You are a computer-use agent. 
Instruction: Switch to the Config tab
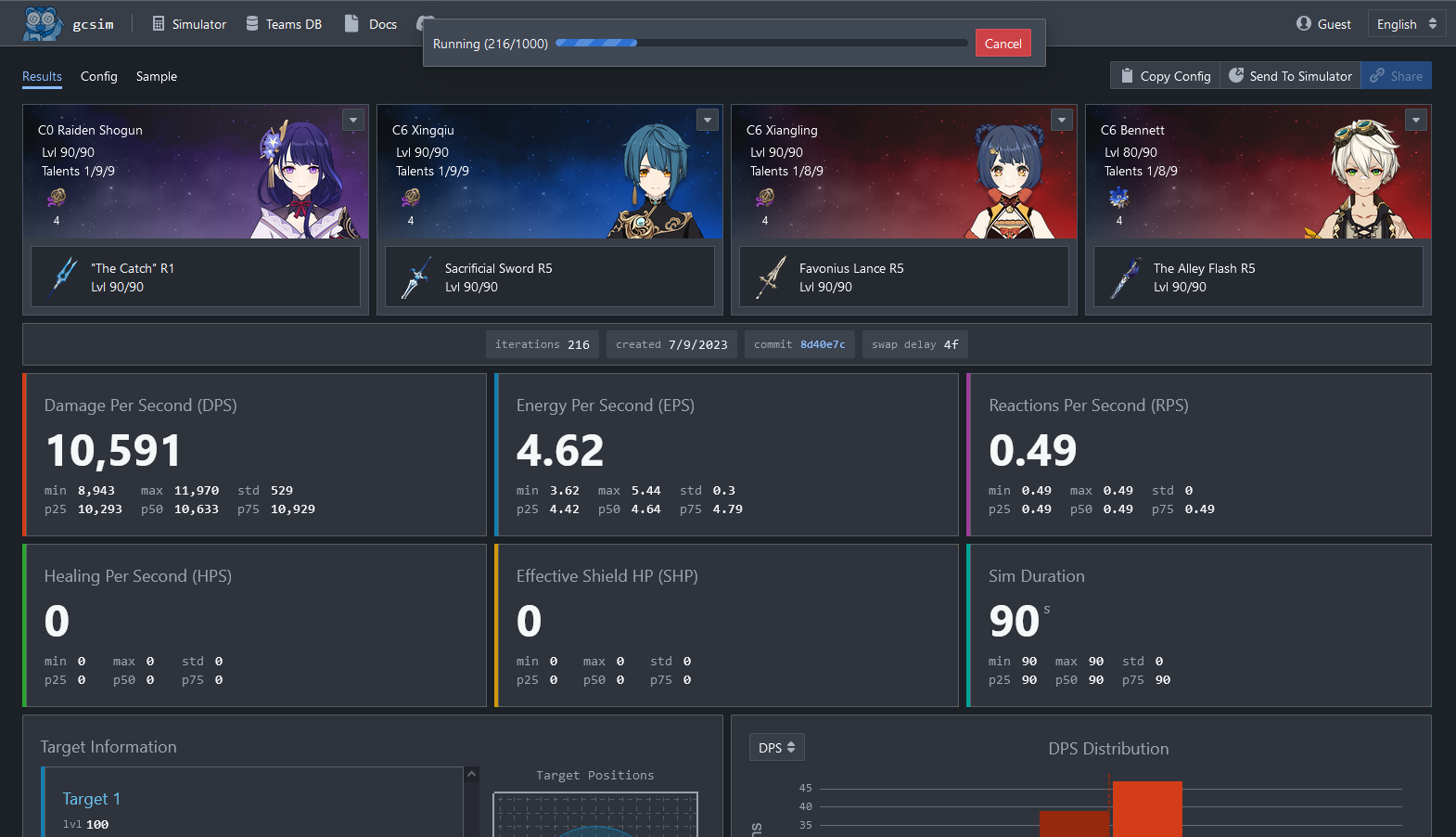pyautogui.click(x=98, y=76)
